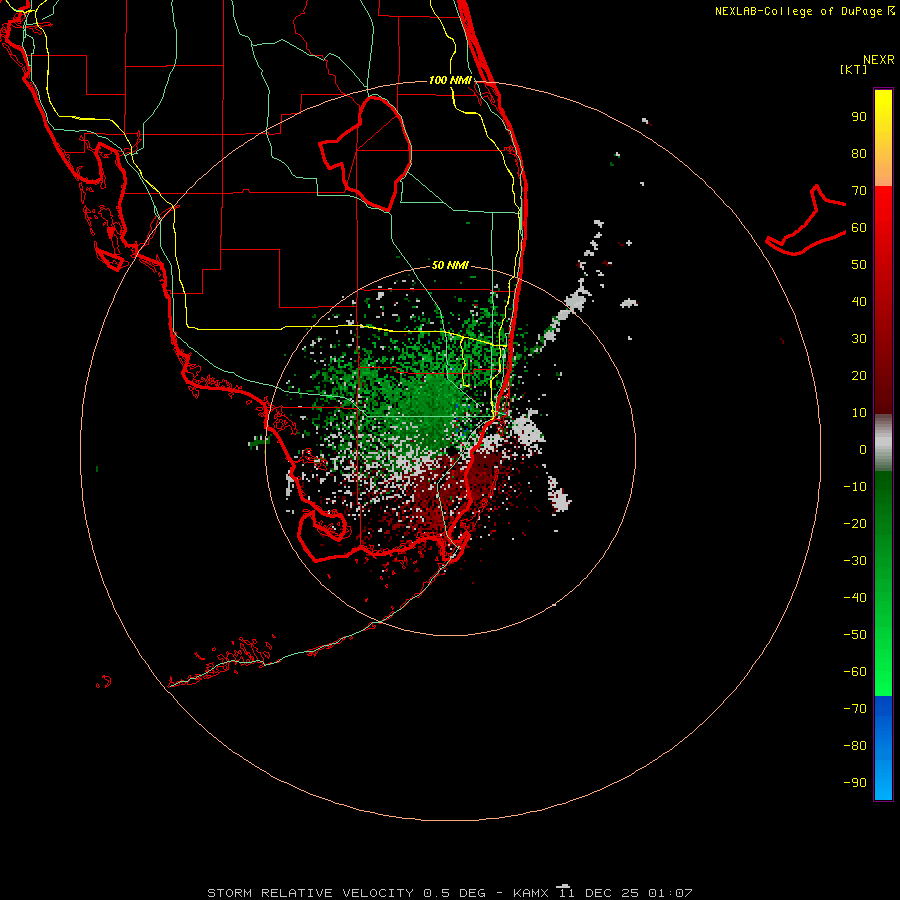This screenshot has width=900, height=900.
Task: Click the 01:07 time in the caption
Action: tap(670, 893)
